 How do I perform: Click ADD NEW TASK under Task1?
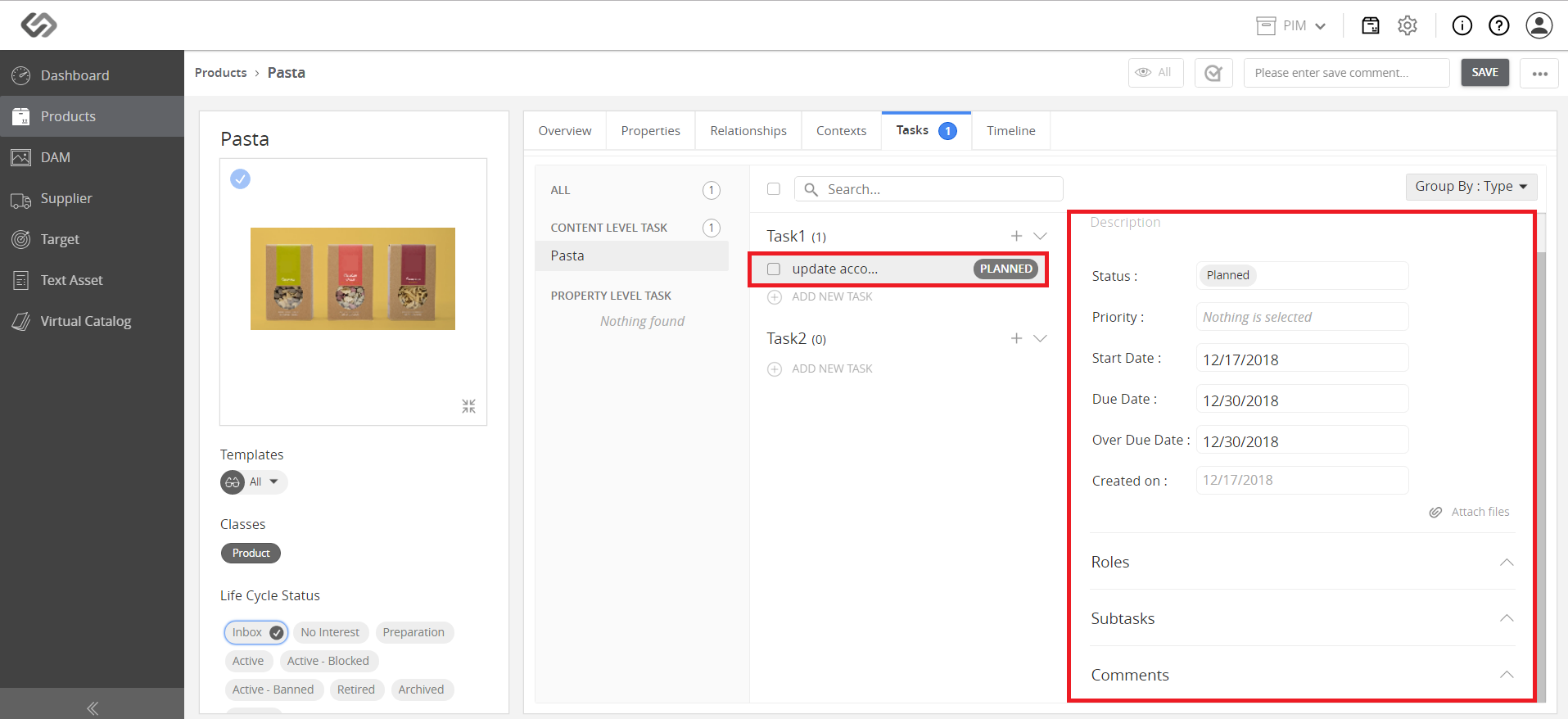832,297
